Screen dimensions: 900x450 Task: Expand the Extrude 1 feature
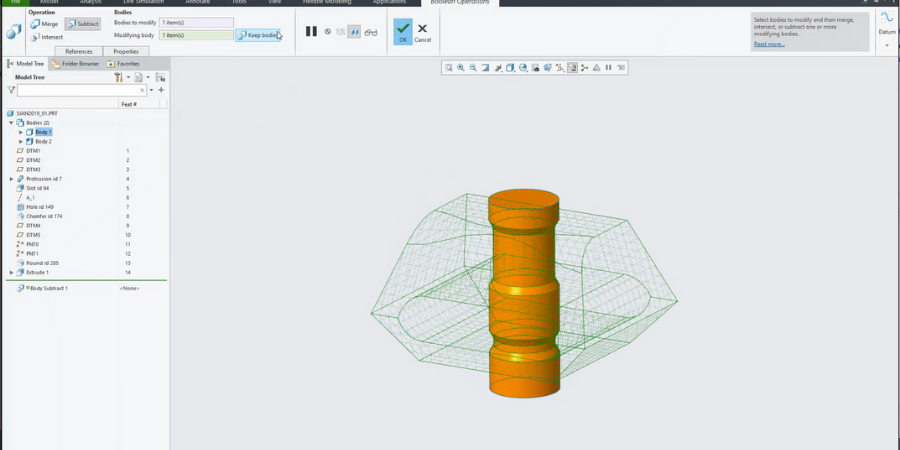click(x=11, y=272)
